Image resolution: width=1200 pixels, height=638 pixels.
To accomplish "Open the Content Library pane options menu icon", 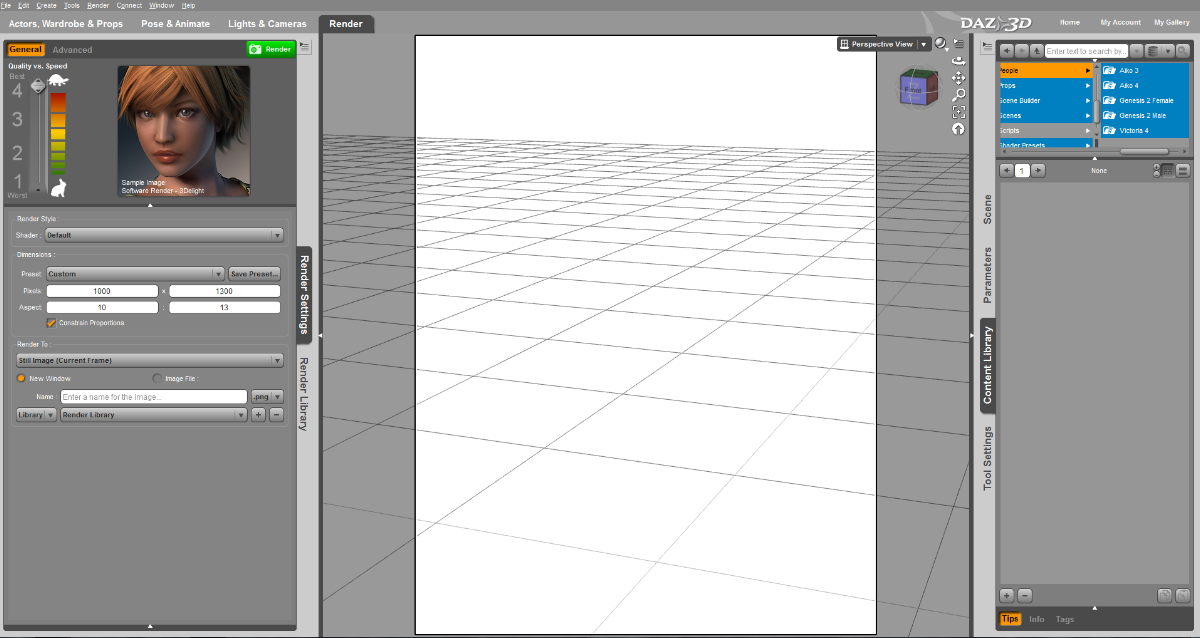I will click(988, 47).
